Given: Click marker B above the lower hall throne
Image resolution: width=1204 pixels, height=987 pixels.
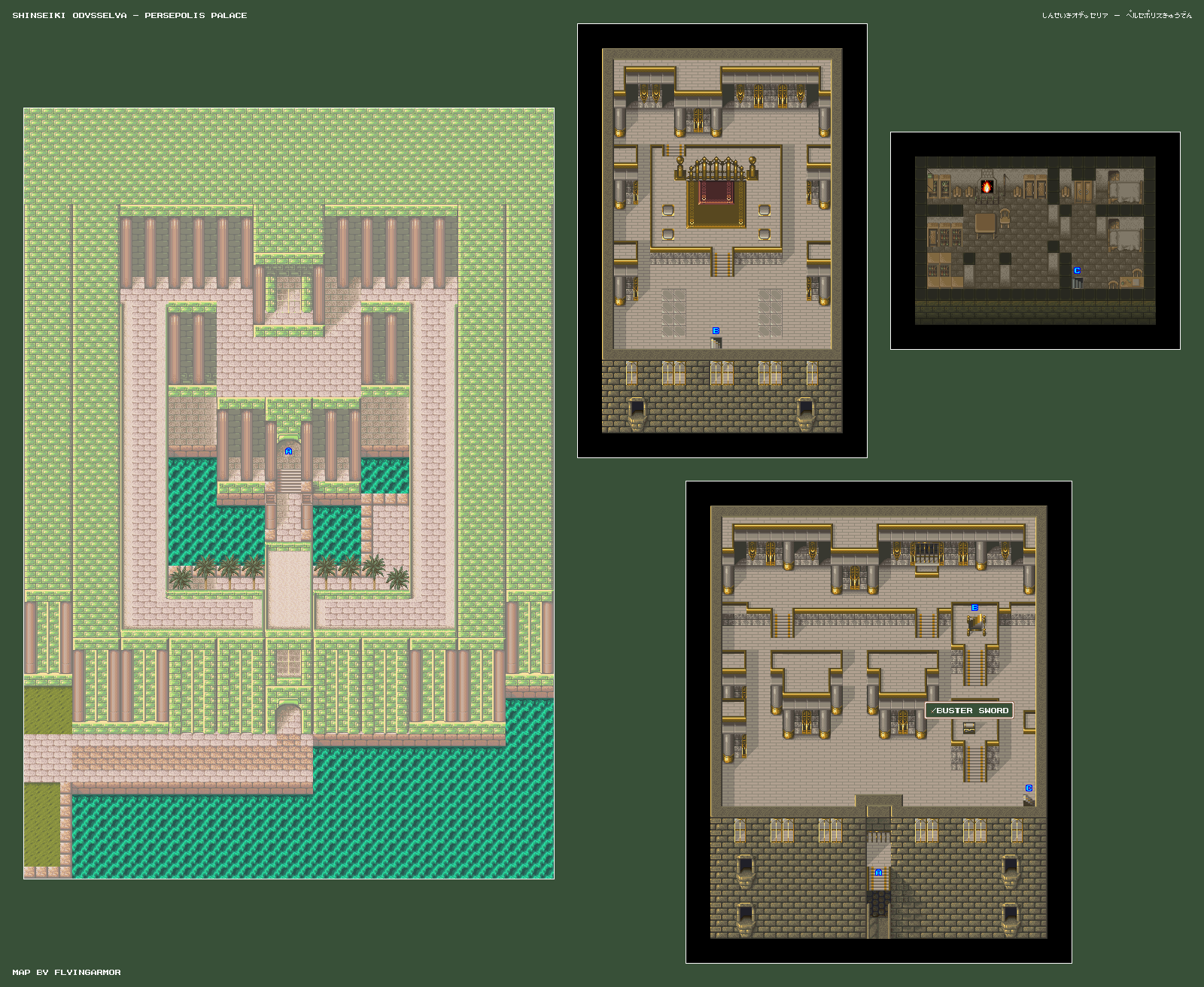Looking at the screenshot, I should [x=974, y=608].
